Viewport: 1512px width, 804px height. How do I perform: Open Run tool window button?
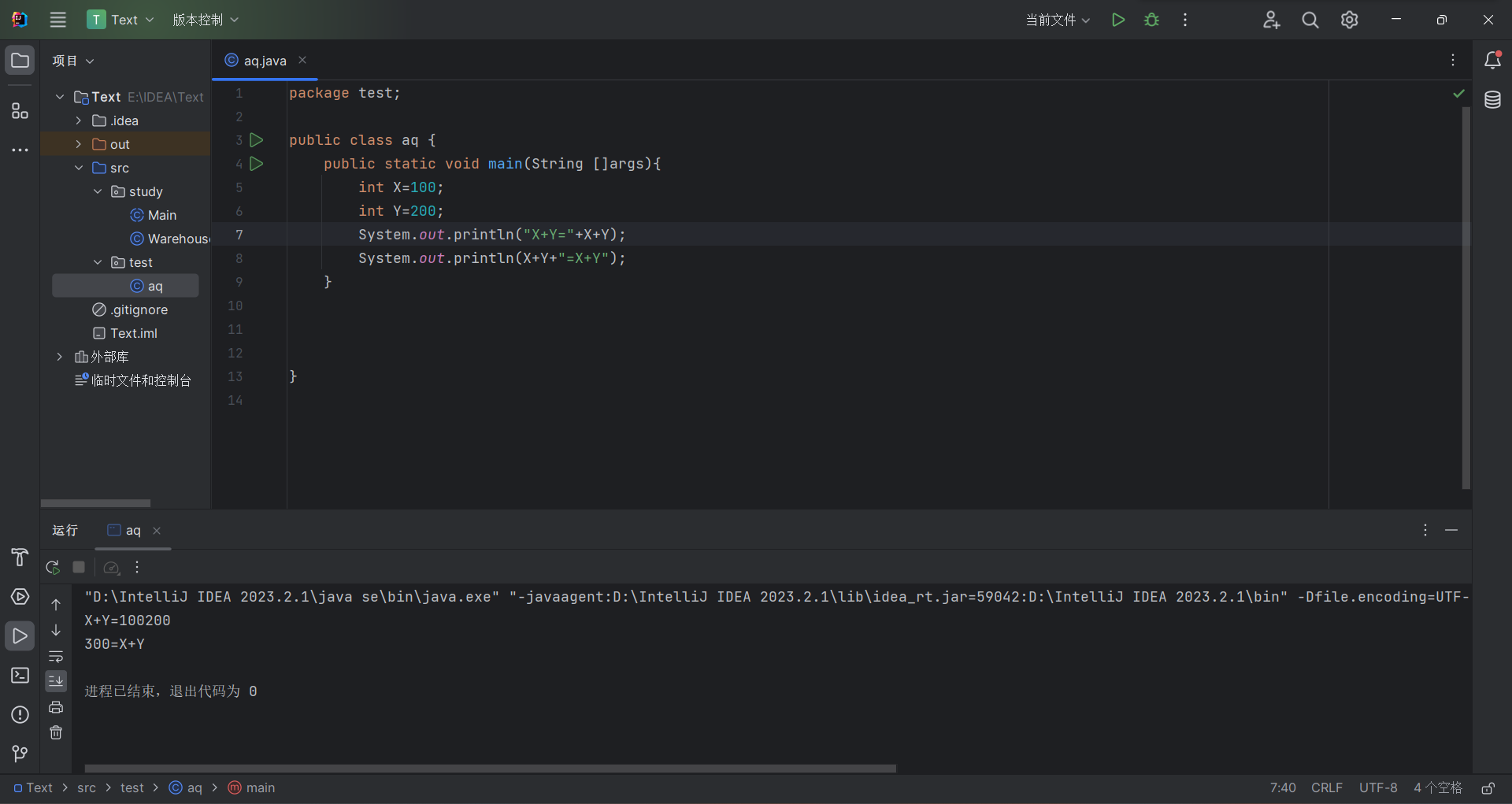click(x=20, y=636)
